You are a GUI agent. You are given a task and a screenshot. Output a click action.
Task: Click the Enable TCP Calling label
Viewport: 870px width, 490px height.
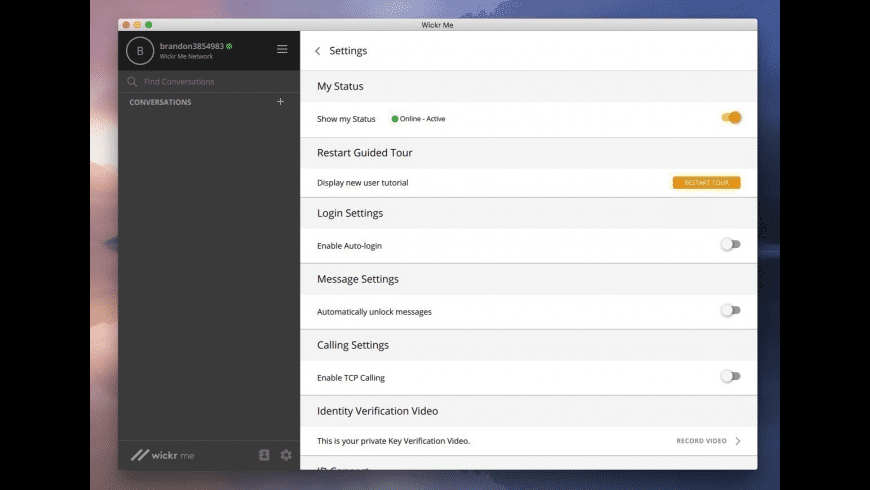351,378
